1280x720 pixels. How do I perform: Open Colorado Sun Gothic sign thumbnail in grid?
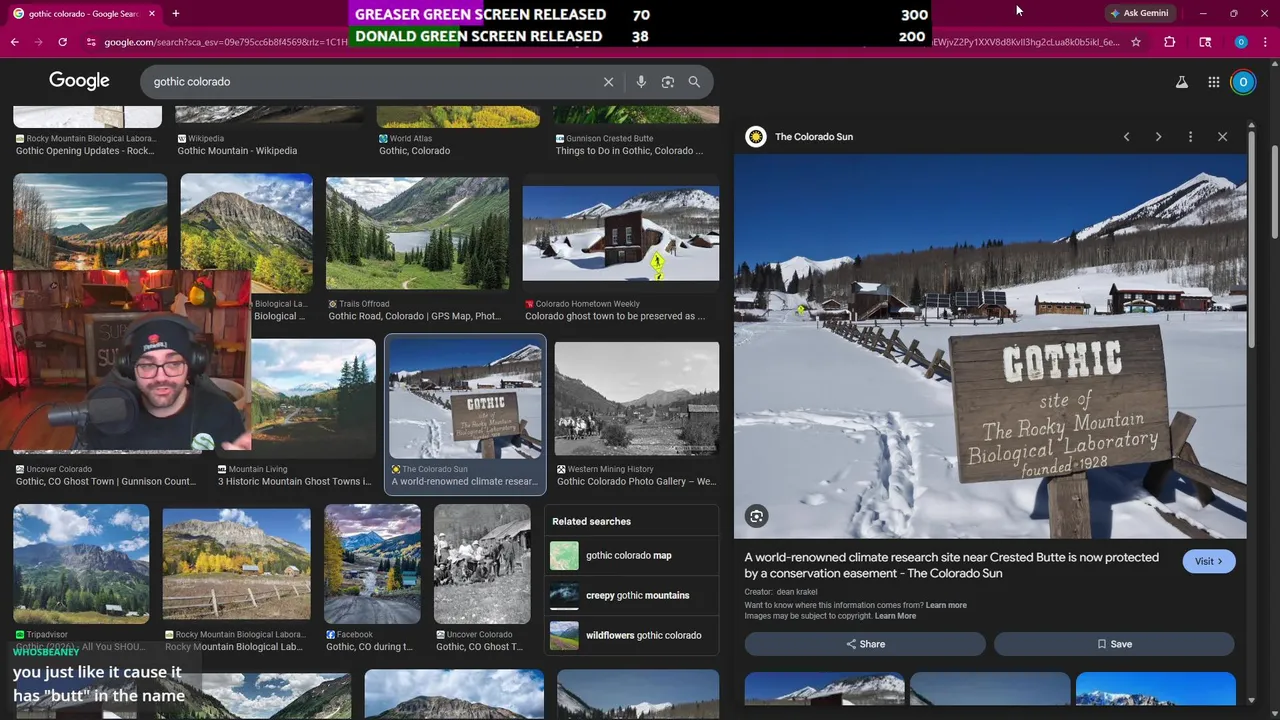(465, 398)
